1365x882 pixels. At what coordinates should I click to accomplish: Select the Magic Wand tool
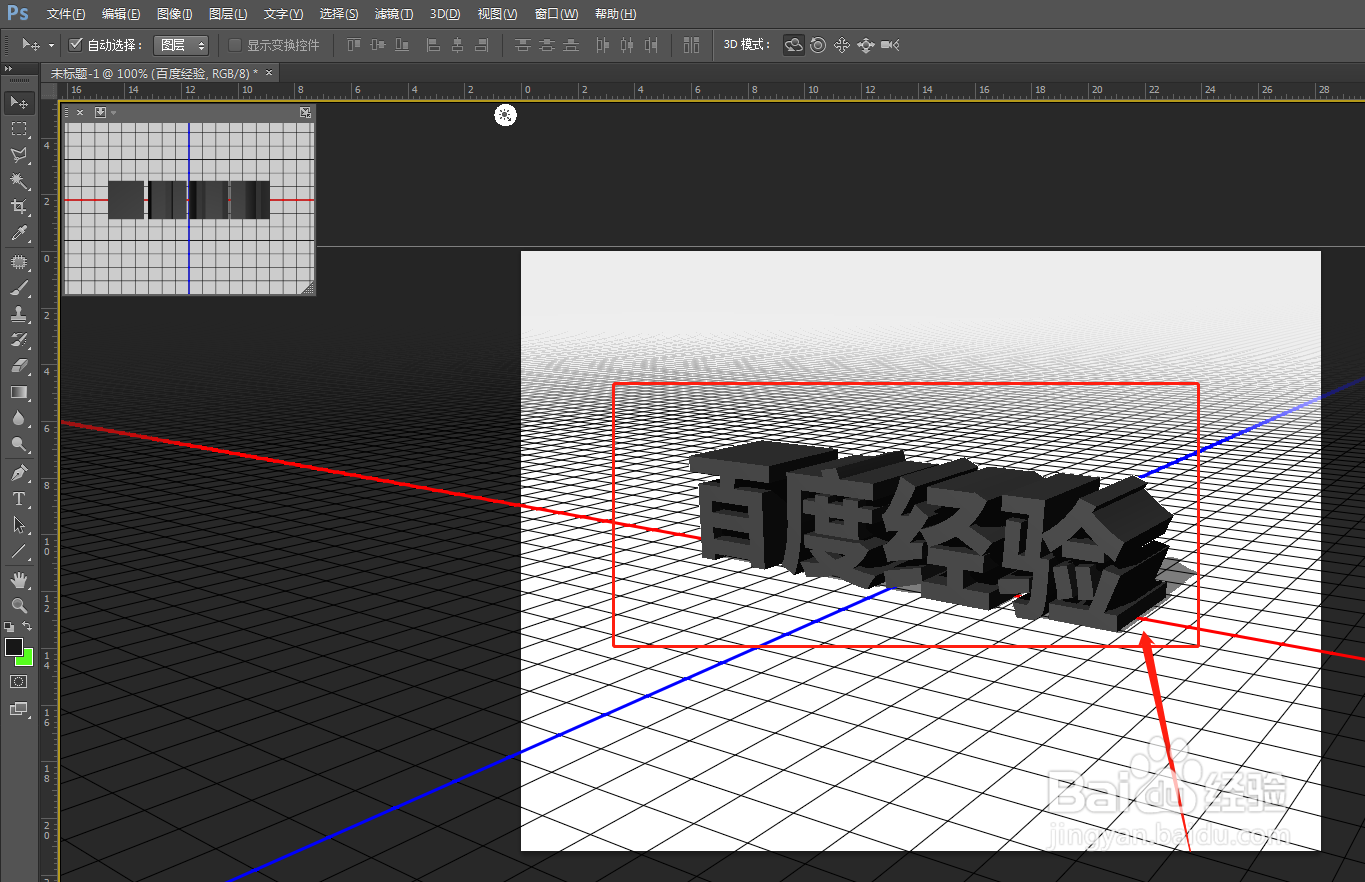click(19, 181)
